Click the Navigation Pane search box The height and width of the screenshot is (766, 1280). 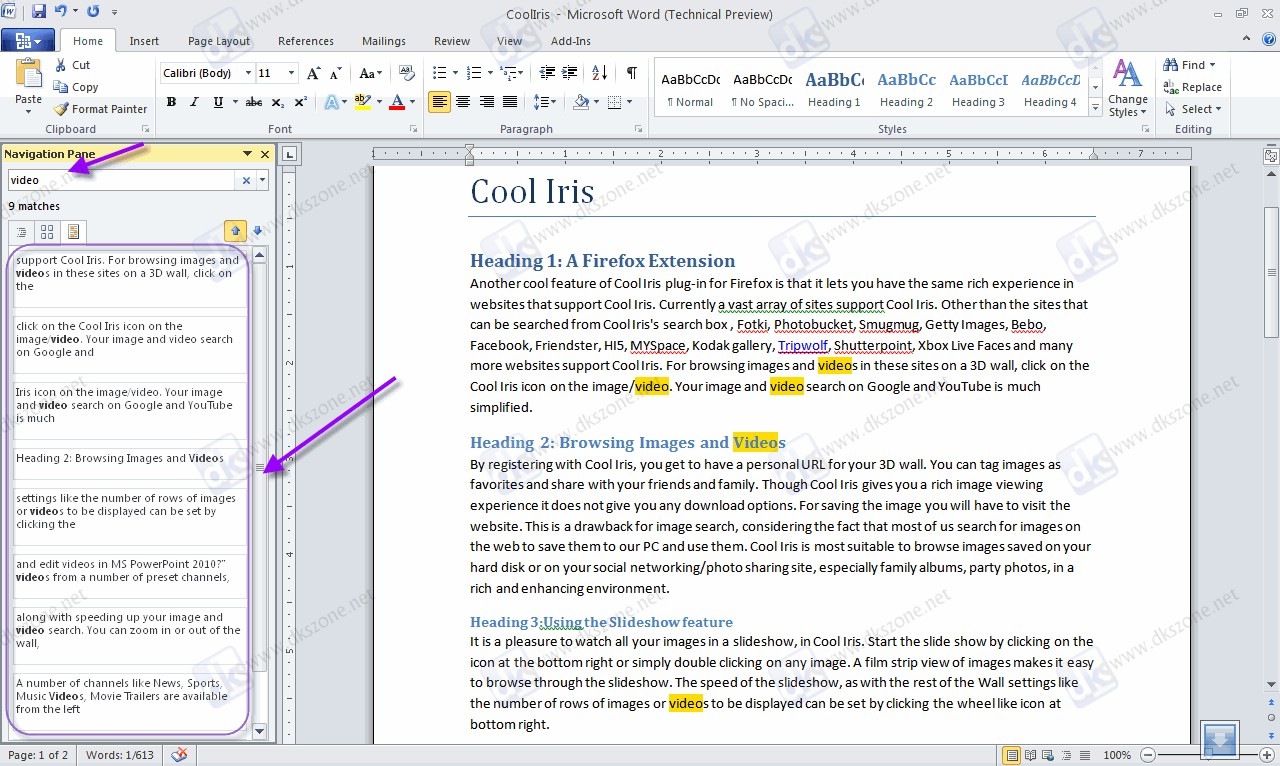coord(122,180)
